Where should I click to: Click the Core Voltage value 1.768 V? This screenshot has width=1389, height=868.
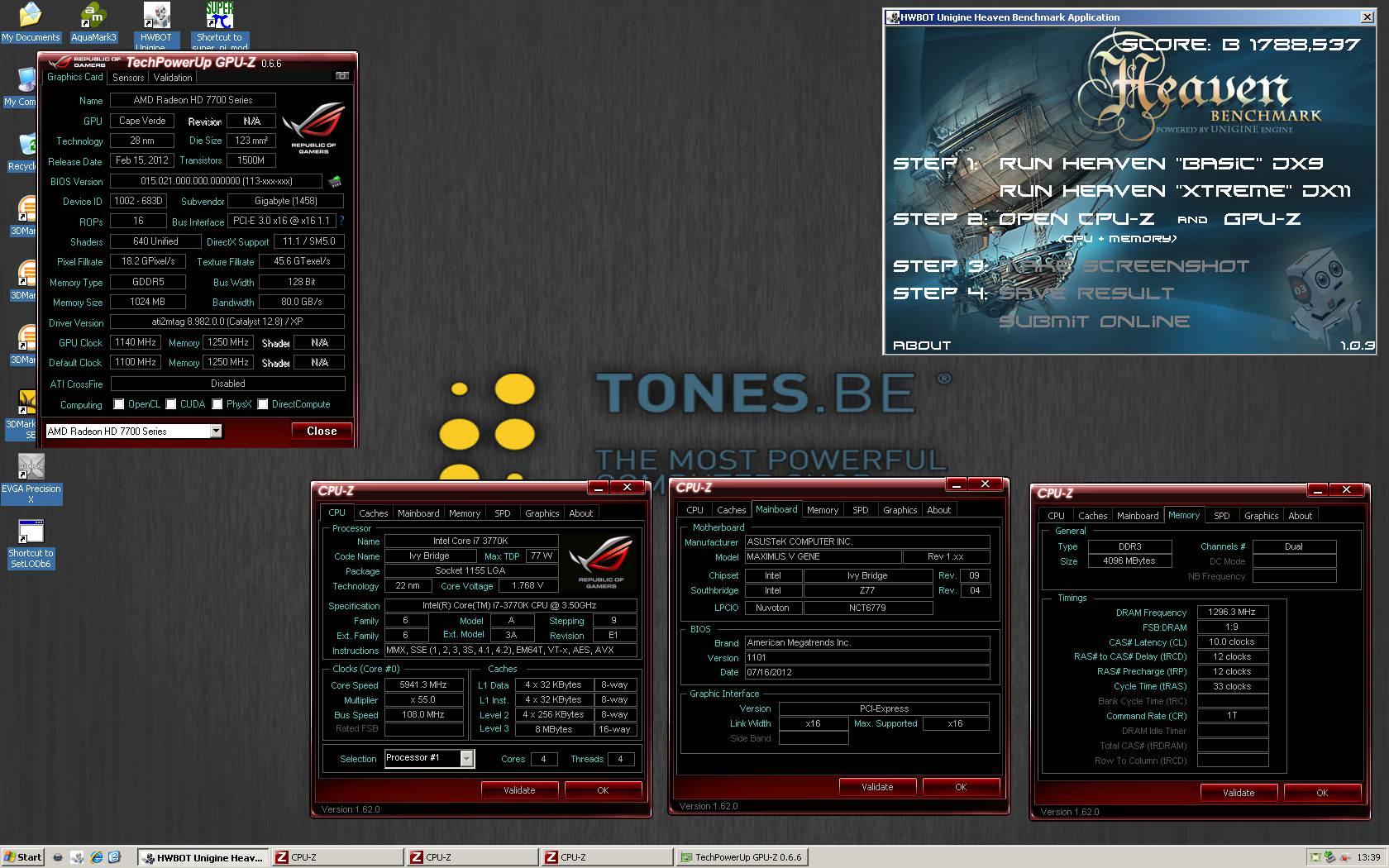click(527, 586)
